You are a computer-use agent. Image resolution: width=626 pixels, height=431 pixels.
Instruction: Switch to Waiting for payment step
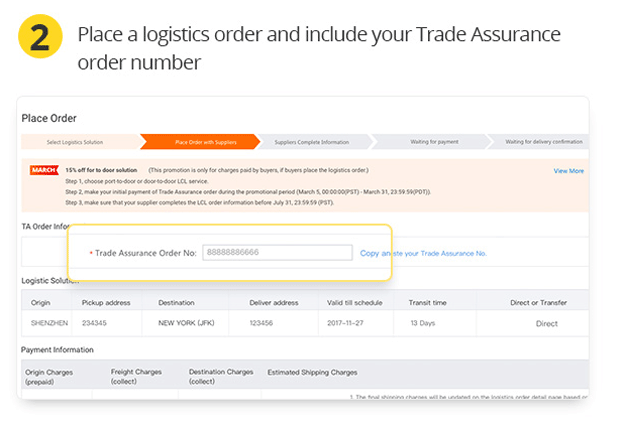click(433, 142)
